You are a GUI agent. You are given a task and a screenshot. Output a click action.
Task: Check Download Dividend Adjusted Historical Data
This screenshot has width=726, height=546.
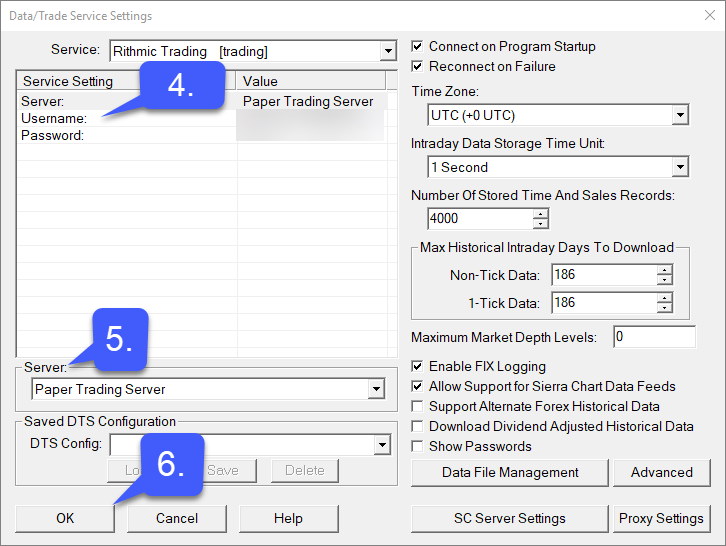[x=418, y=427]
